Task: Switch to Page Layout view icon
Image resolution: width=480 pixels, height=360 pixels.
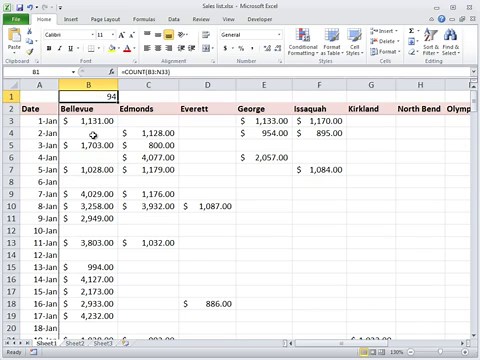Action: (x=373, y=352)
